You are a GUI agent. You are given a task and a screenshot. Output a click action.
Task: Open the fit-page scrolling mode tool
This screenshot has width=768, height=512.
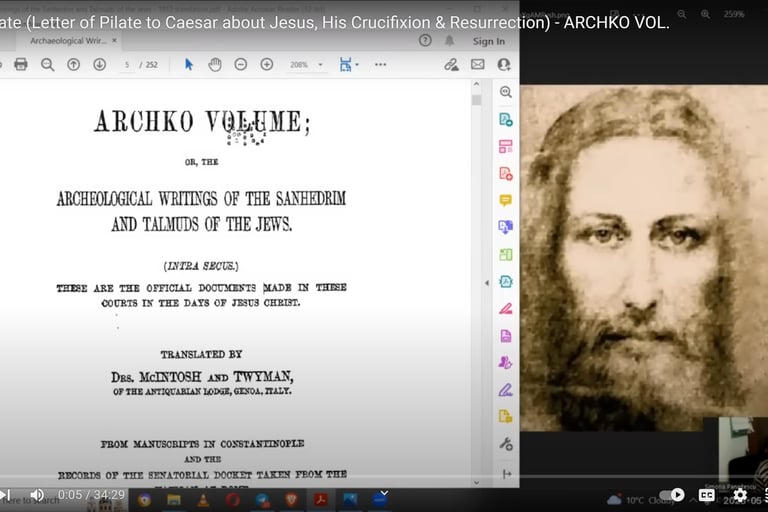pyautogui.click(x=345, y=64)
